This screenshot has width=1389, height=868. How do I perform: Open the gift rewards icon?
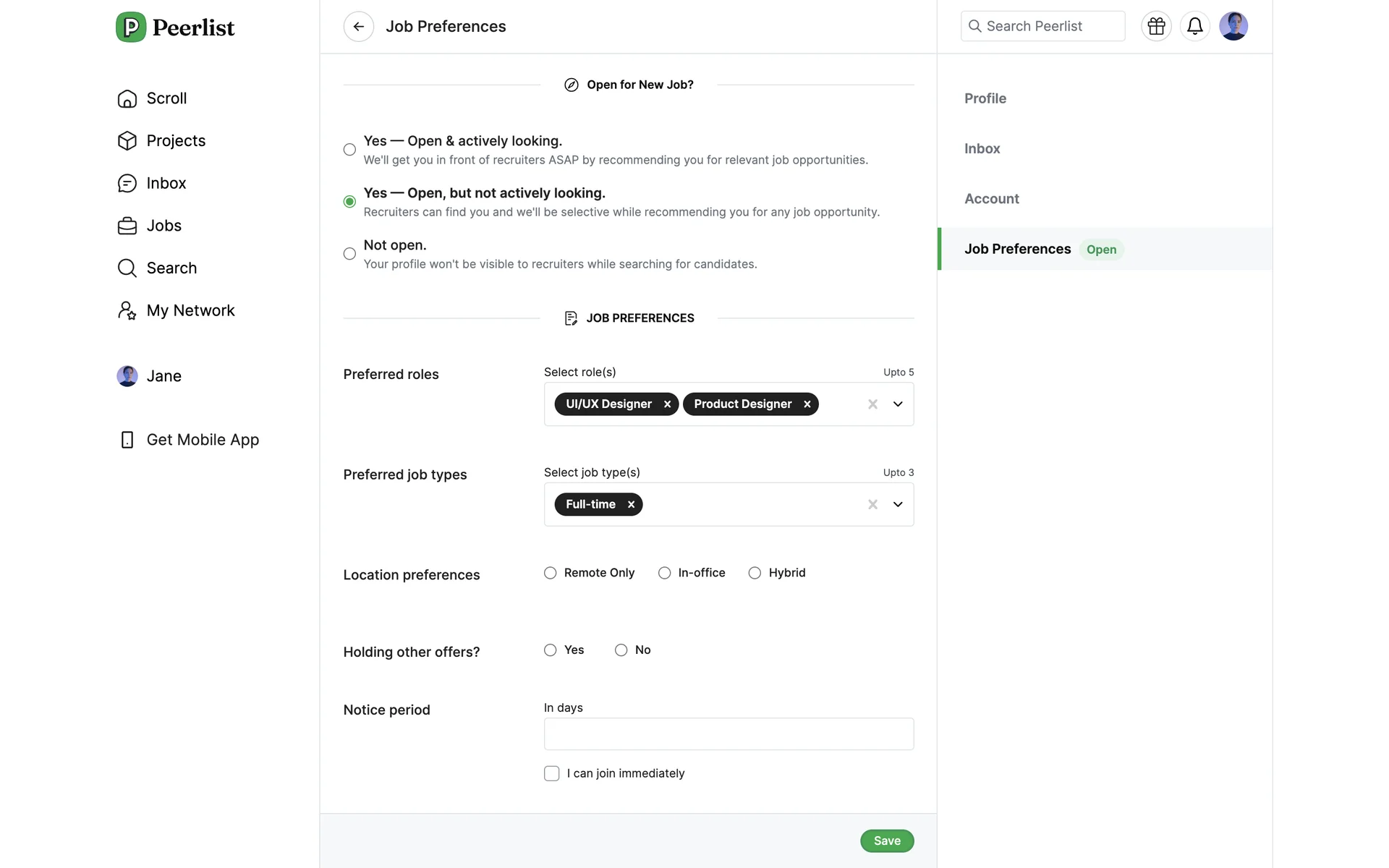pyautogui.click(x=1156, y=27)
